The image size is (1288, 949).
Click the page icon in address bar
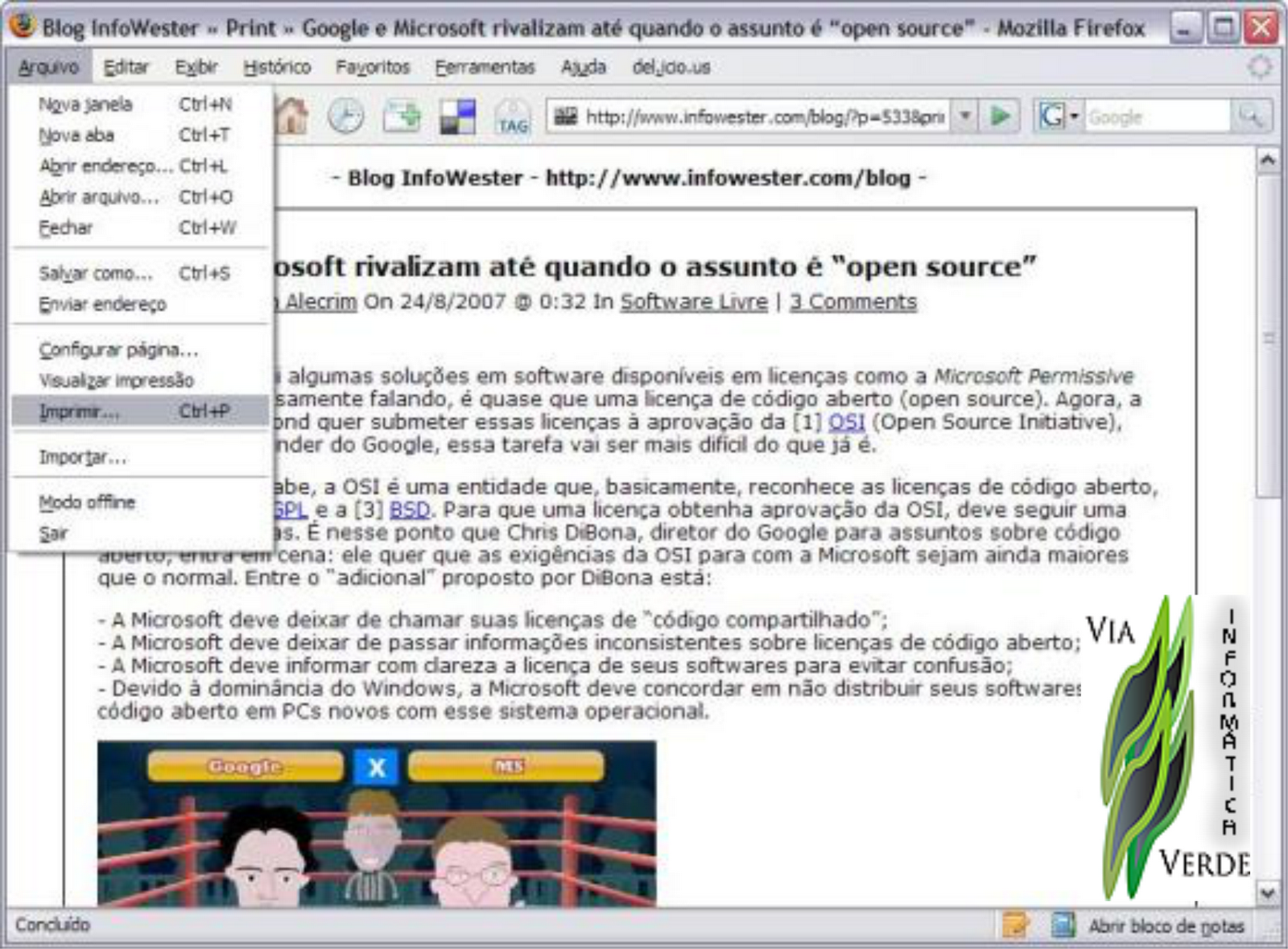tap(566, 117)
